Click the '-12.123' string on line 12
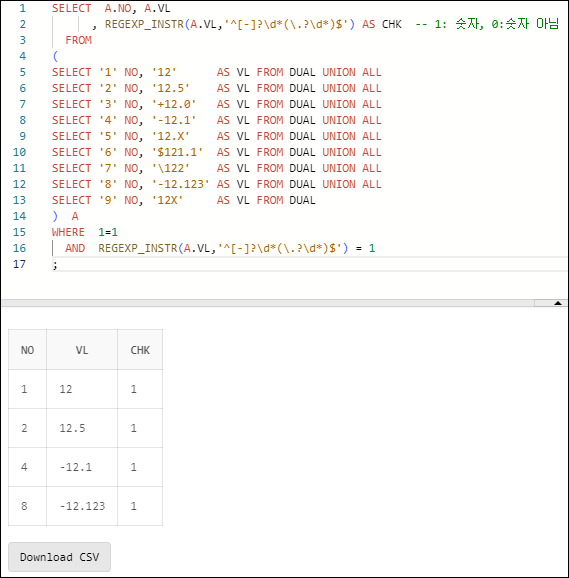569x578 pixels. point(181,184)
